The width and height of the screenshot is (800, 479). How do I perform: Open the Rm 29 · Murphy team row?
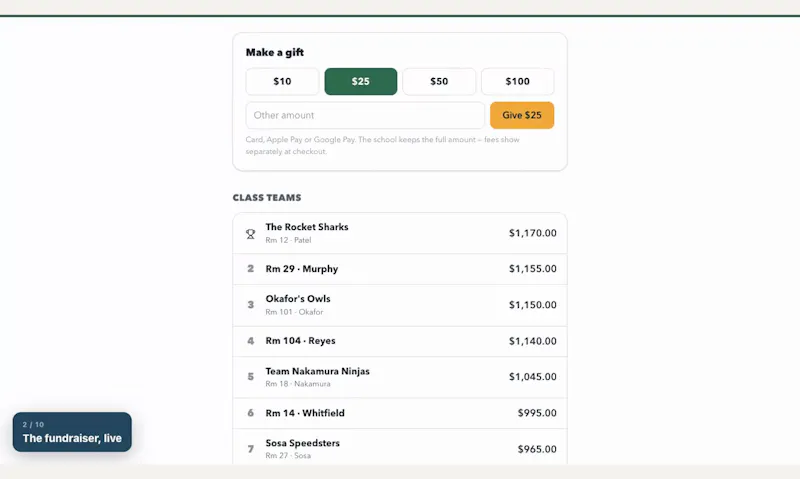400,269
